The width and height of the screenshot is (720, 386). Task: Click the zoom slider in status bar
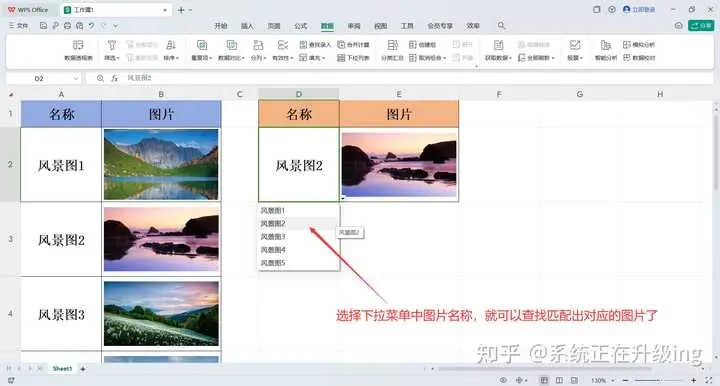point(659,380)
